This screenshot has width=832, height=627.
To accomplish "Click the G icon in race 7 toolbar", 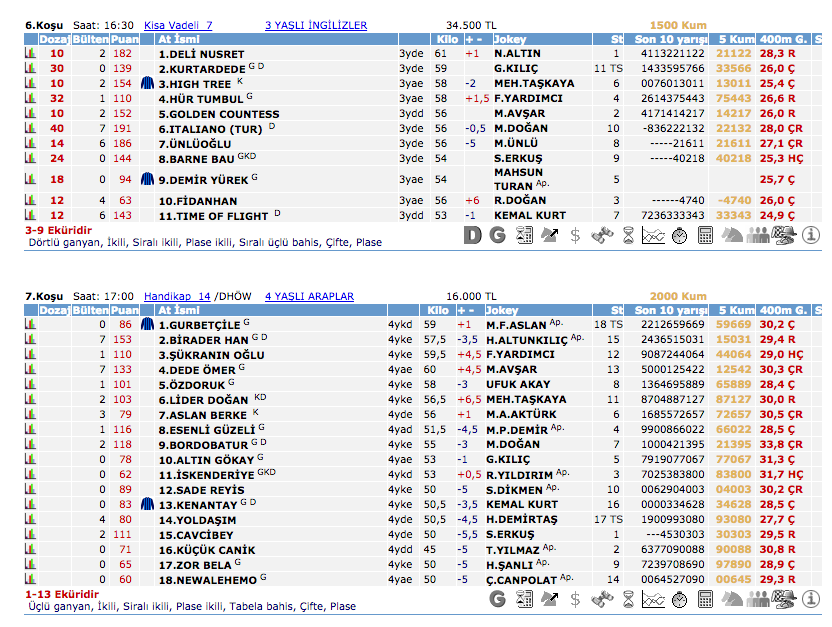I will pos(497,599).
